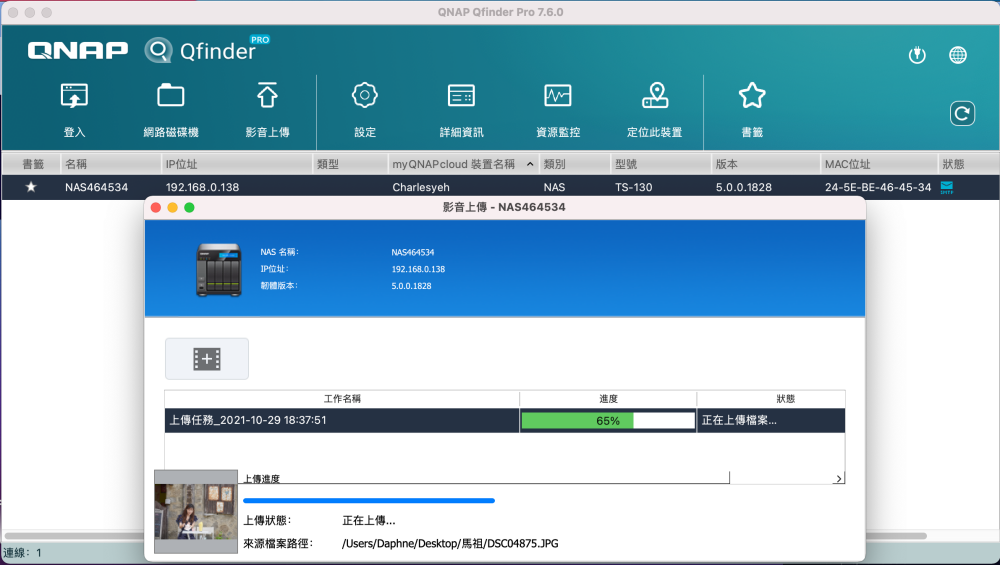
Task: Open 詳細資訊 details icon
Action: [x=461, y=97]
